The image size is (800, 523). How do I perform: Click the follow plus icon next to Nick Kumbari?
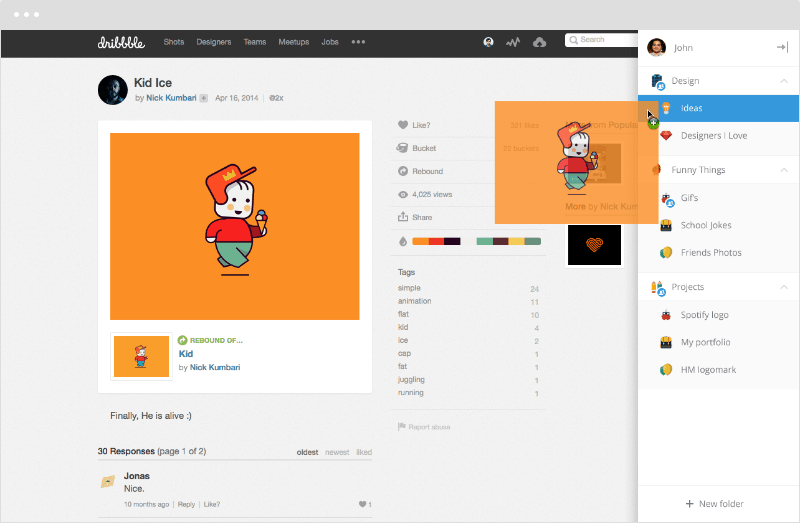click(203, 98)
